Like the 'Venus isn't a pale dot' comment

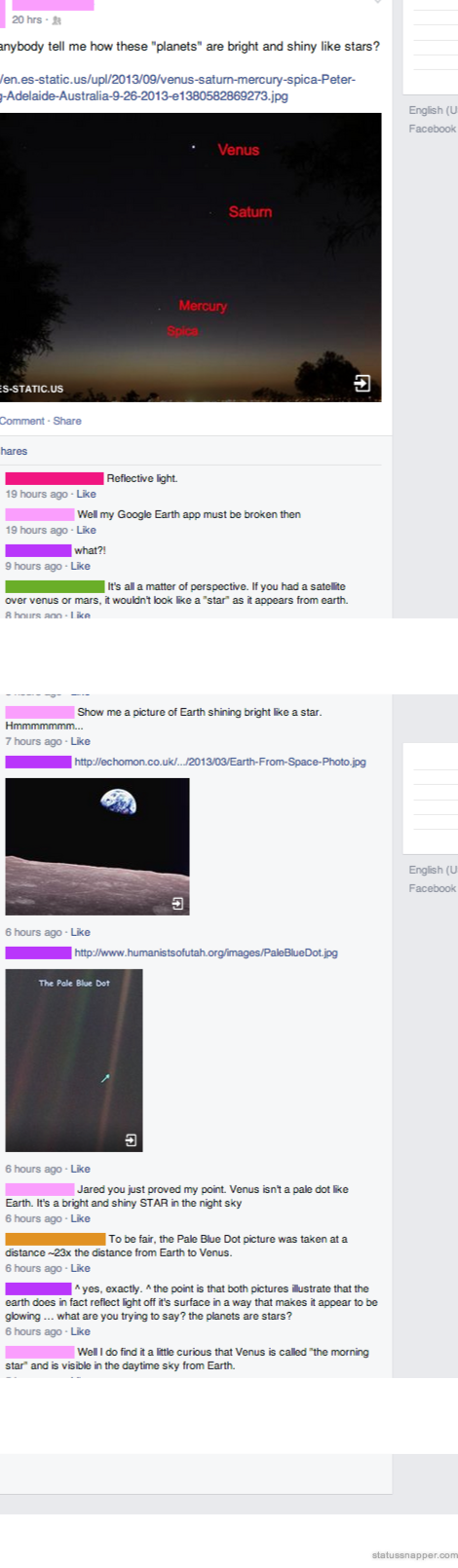(81, 1218)
